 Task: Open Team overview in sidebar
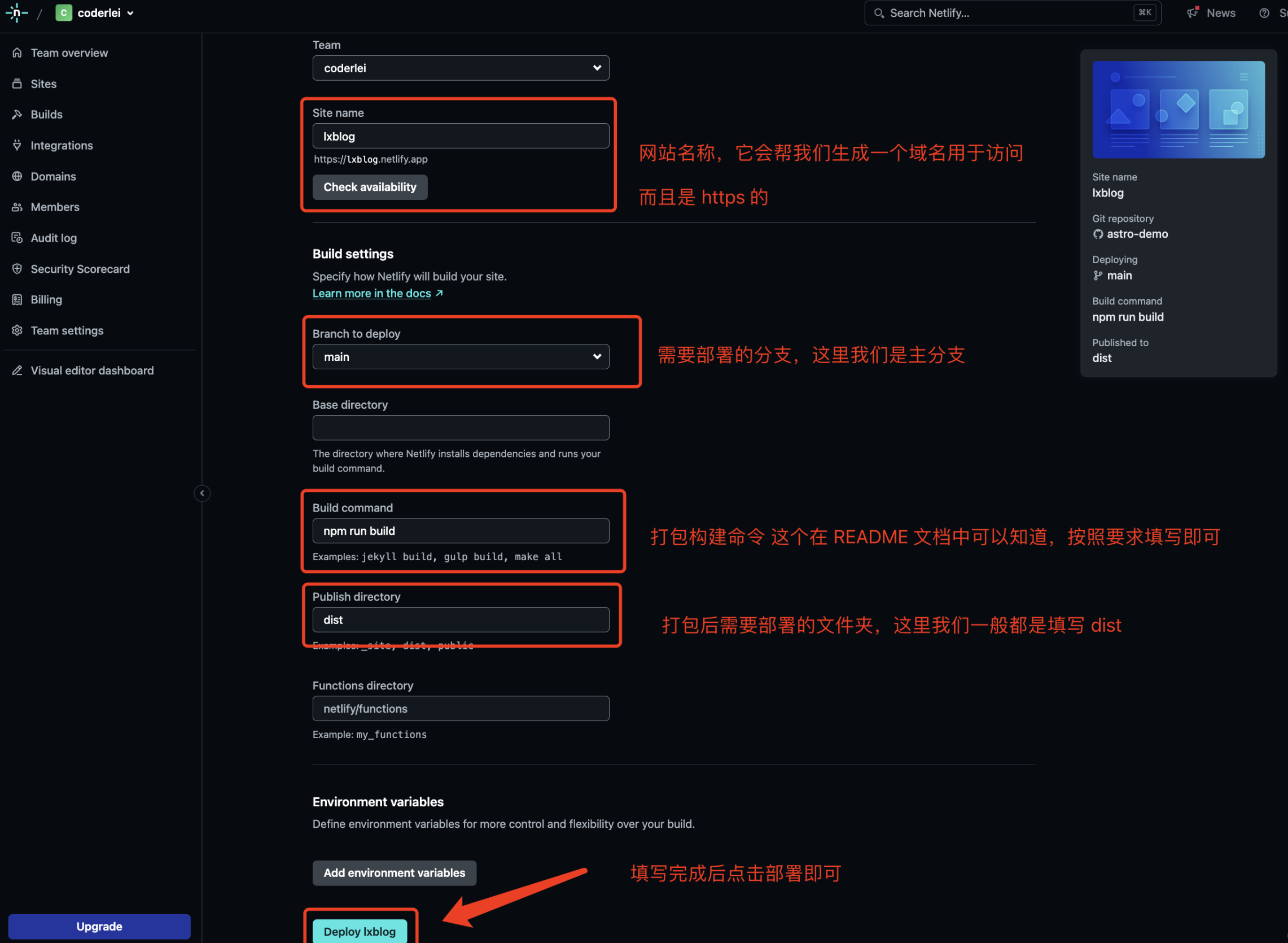(x=68, y=52)
